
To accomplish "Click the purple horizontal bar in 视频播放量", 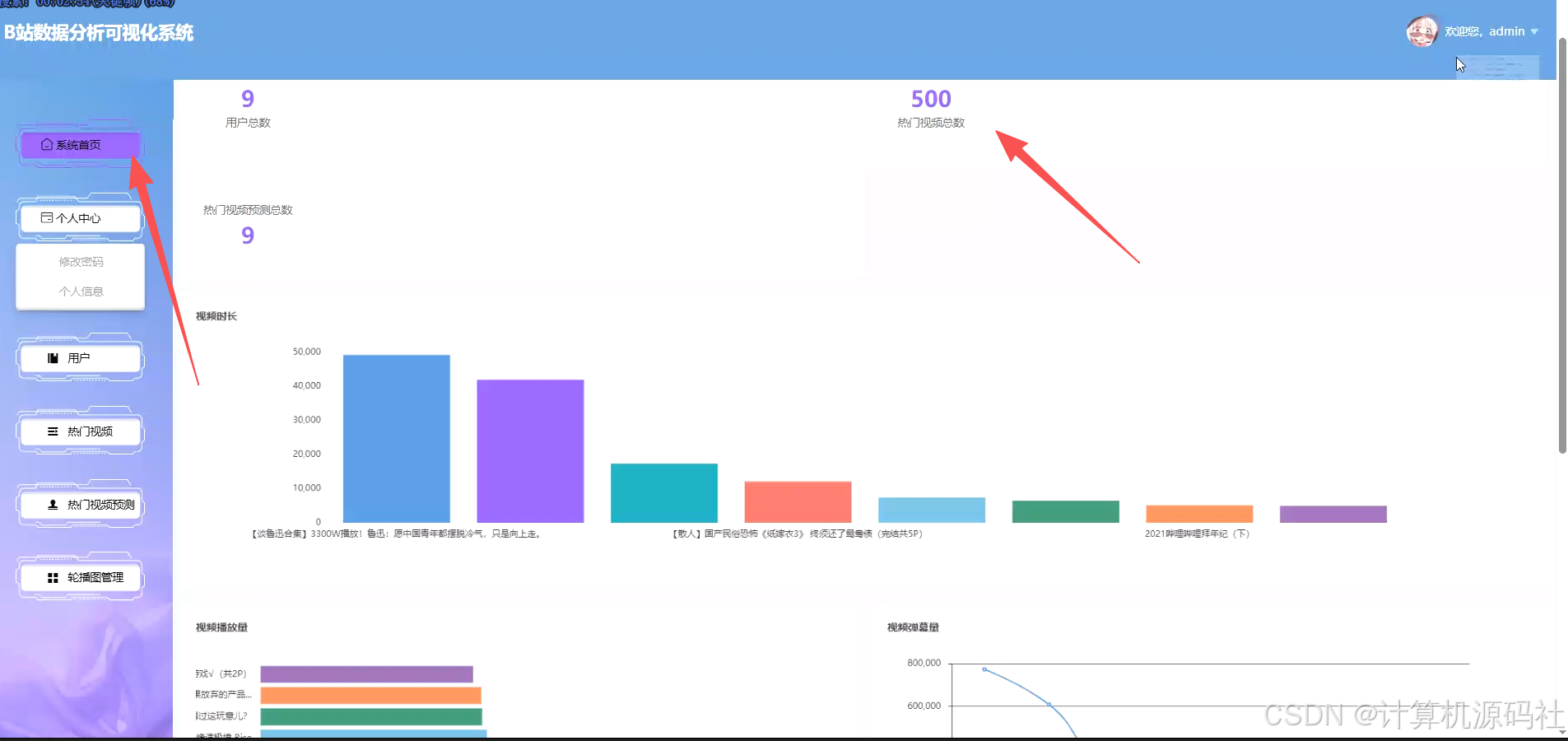I will click(x=366, y=674).
